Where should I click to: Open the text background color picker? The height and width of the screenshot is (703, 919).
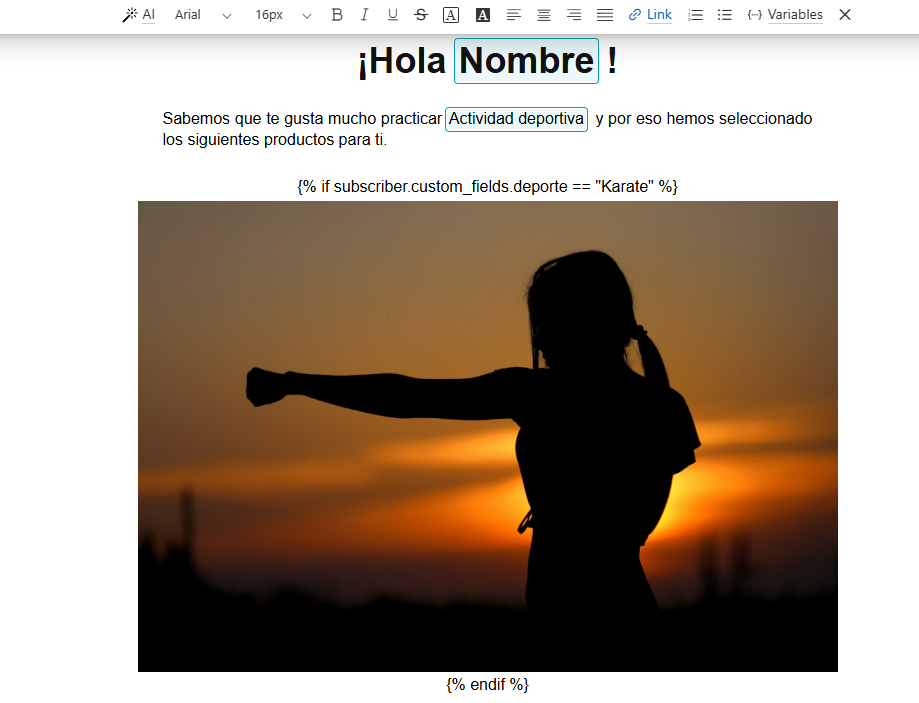[x=481, y=15]
